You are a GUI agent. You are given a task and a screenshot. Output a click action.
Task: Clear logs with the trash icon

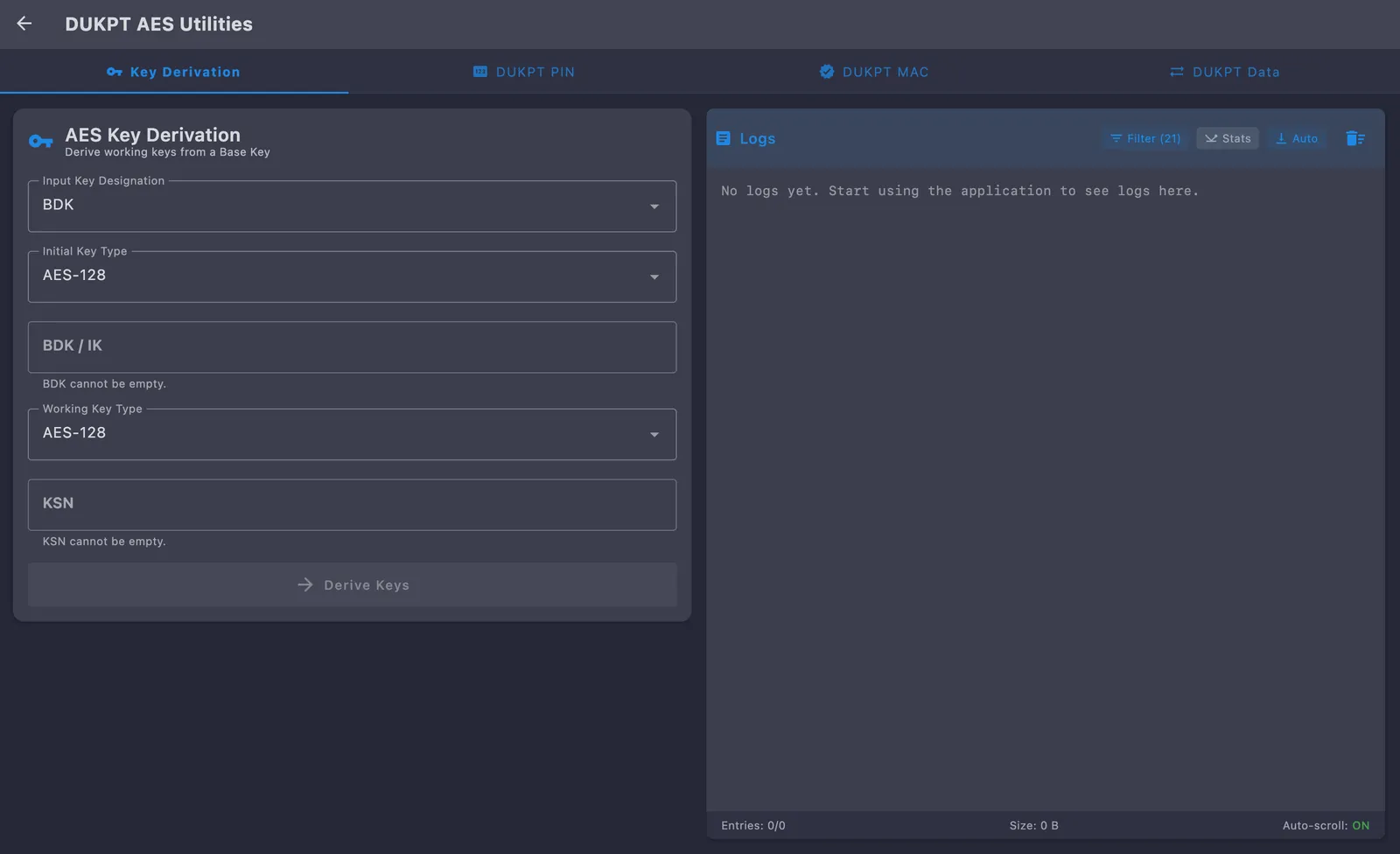click(1354, 138)
